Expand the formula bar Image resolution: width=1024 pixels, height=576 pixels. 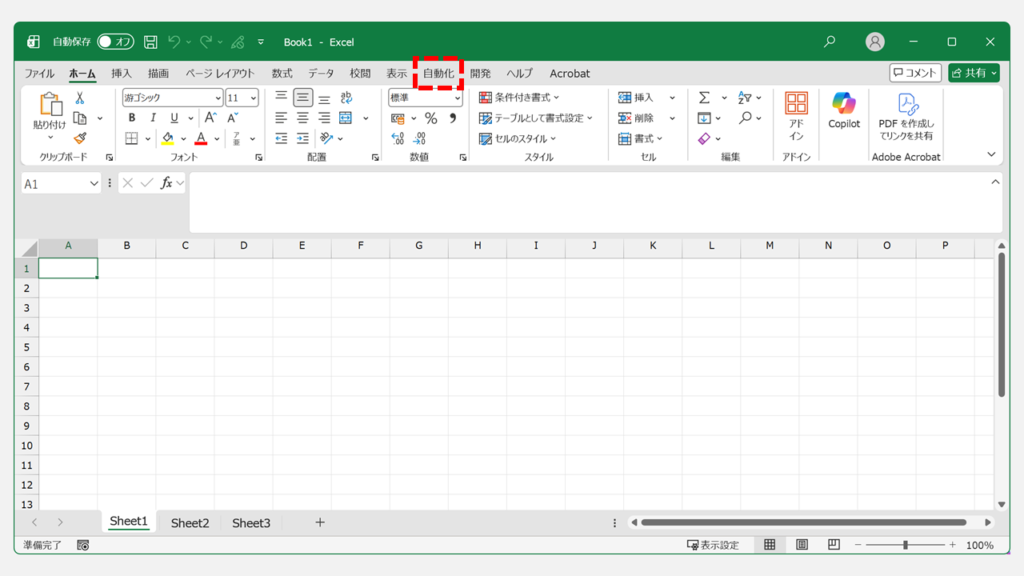995,182
